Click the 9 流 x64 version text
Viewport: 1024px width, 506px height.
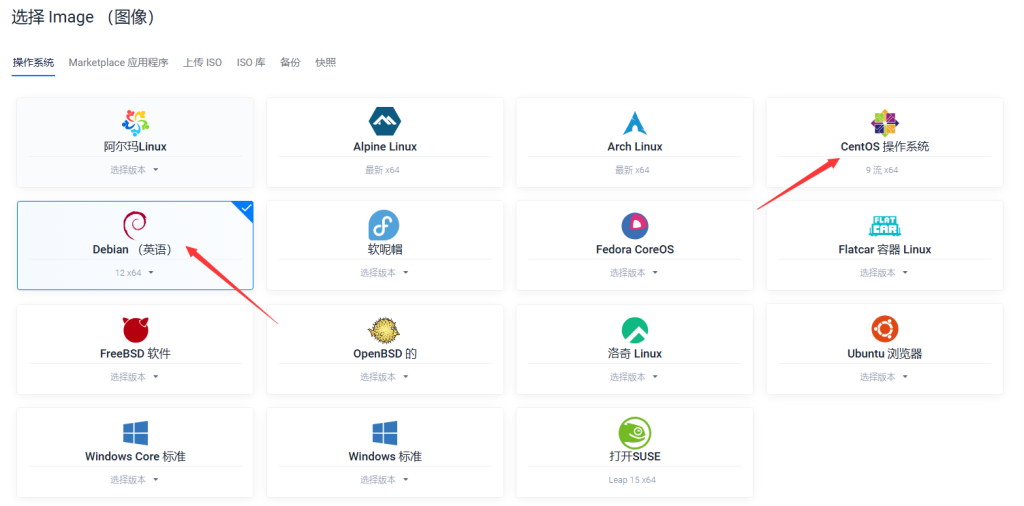coord(882,170)
